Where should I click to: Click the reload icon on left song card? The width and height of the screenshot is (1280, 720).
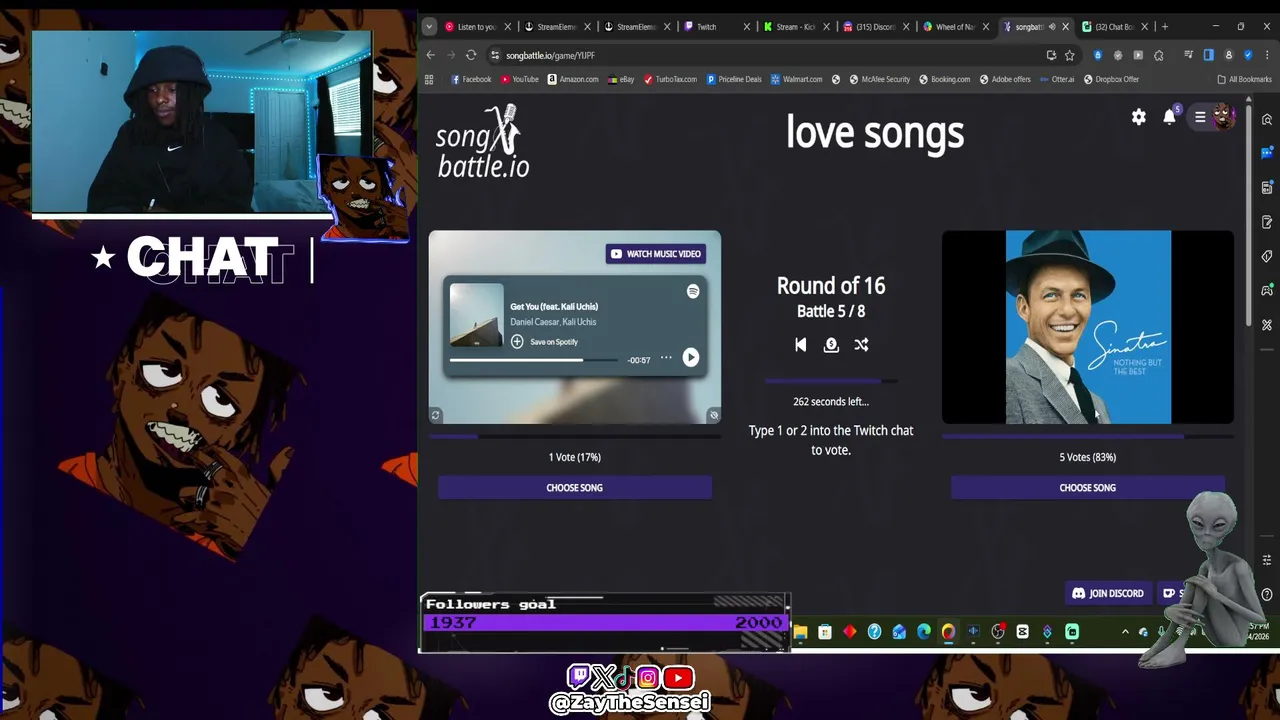pyautogui.click(x=435, y=415)
